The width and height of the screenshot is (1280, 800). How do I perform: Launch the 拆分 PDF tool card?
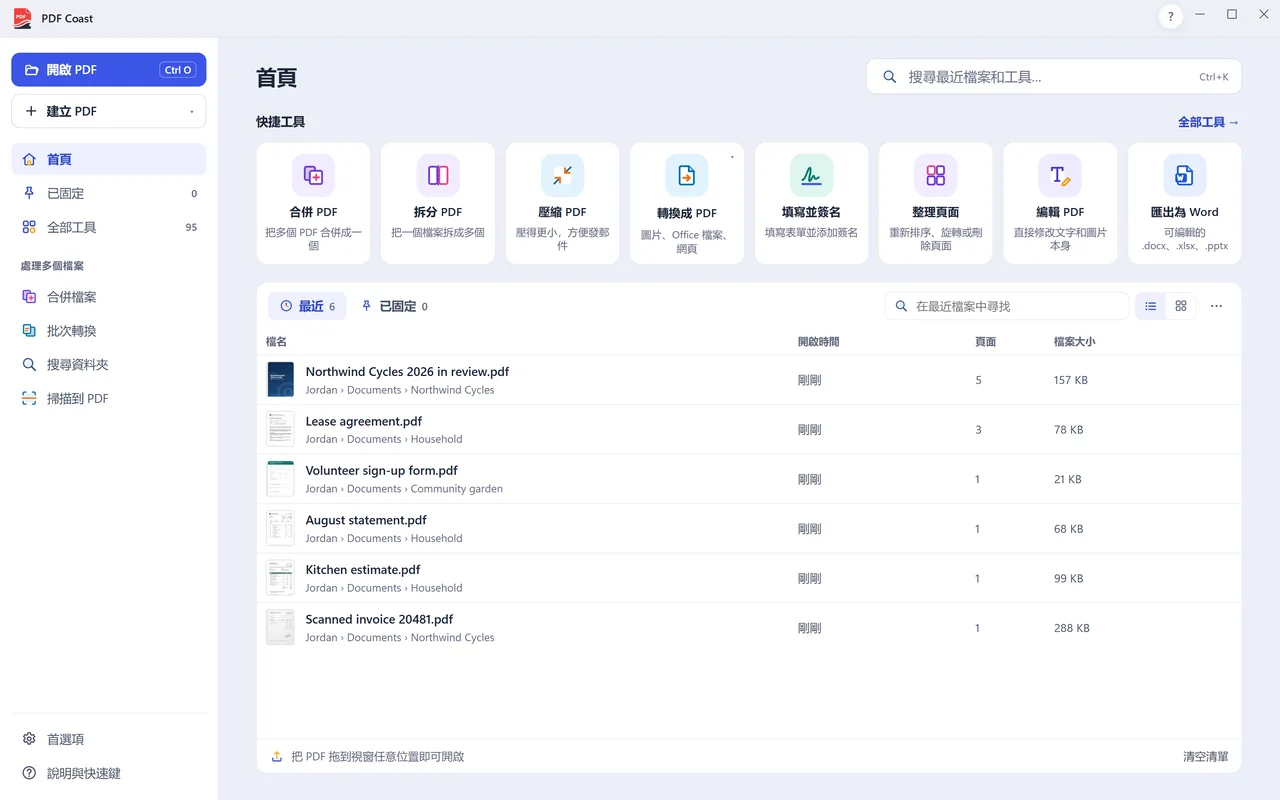[x=438, y=203]
